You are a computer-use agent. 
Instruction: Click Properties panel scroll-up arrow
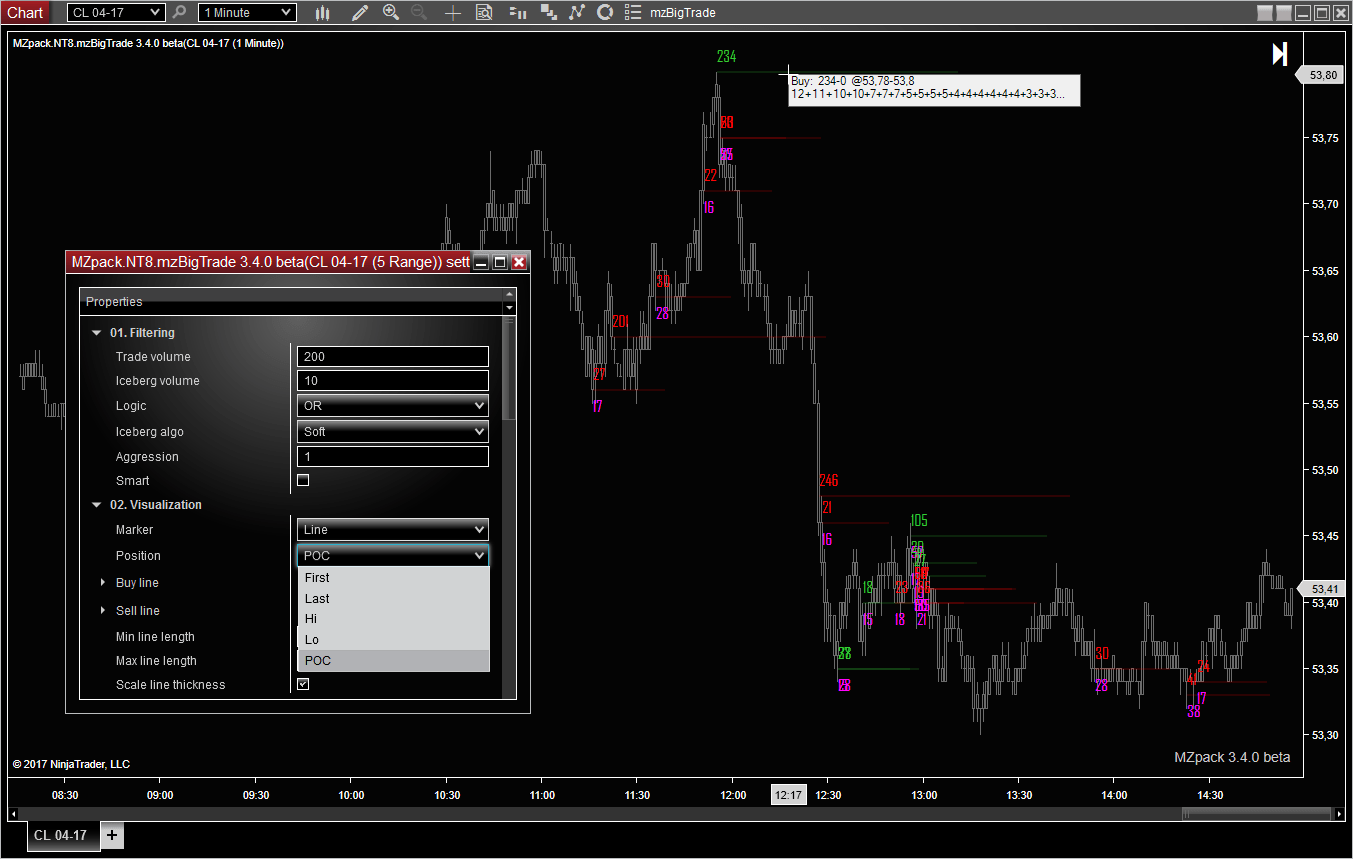[x=510, y=295]
